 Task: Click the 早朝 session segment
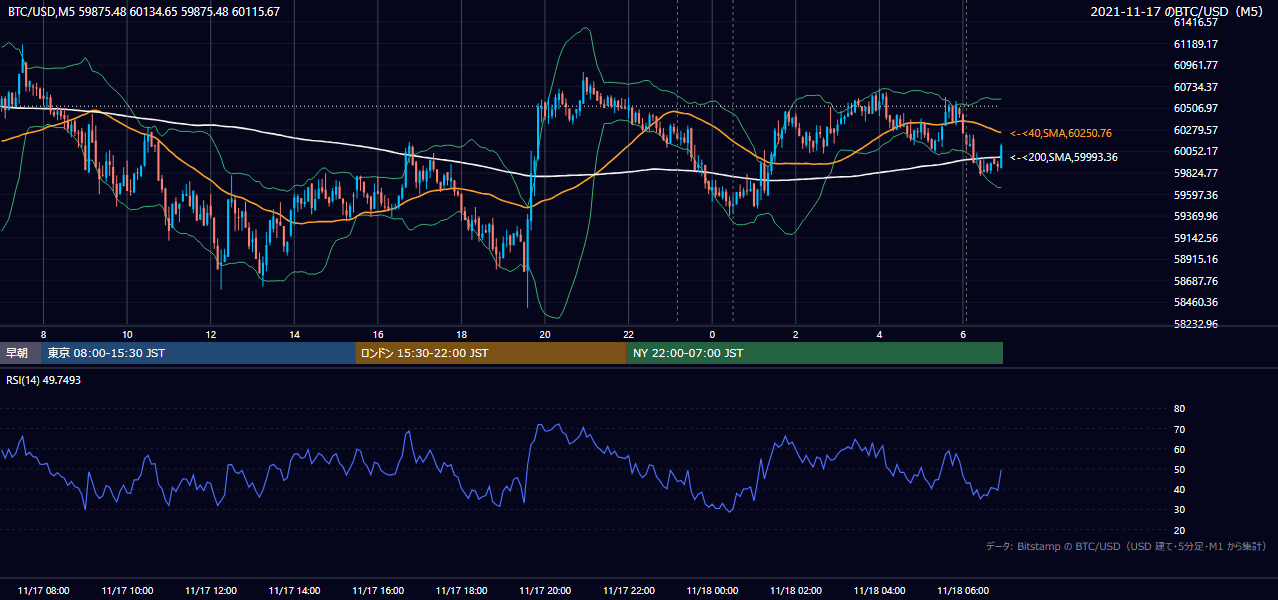[x=21, y=353]
